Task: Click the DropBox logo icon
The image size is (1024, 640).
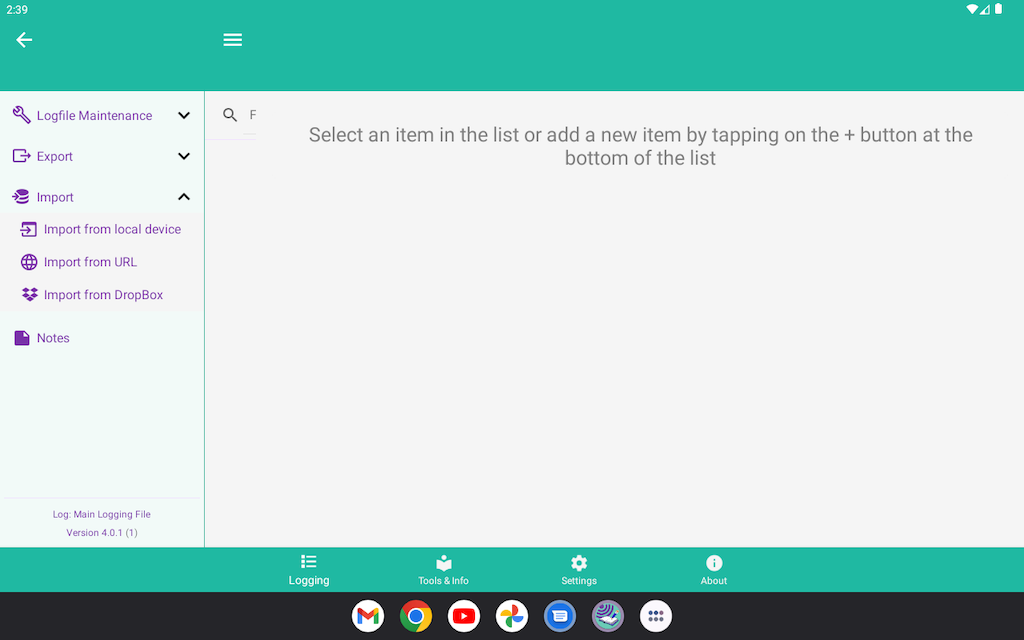Action: click(x=29, y=295)
